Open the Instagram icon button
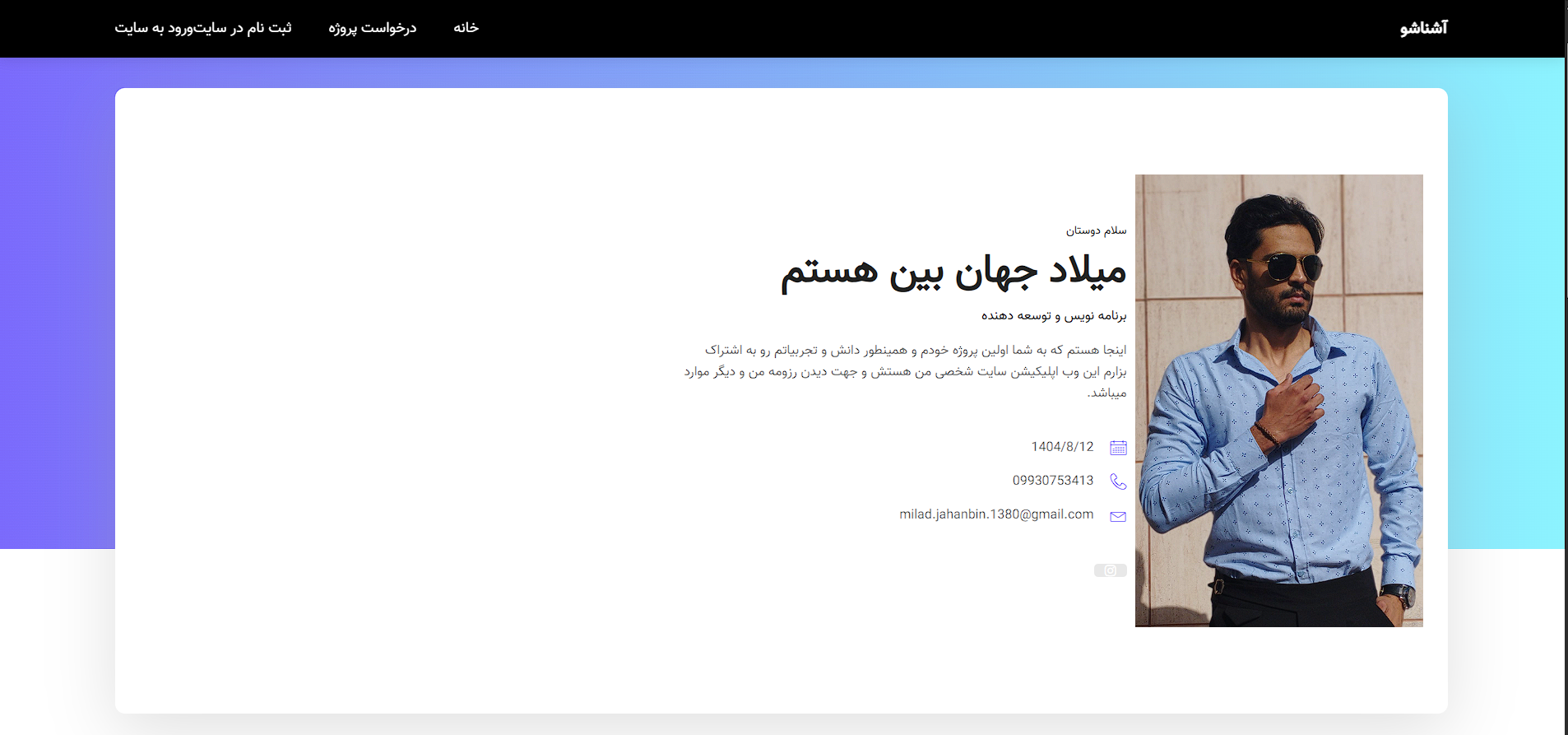Viewport: 1568px width, 735px height. tap(1110, 570)
